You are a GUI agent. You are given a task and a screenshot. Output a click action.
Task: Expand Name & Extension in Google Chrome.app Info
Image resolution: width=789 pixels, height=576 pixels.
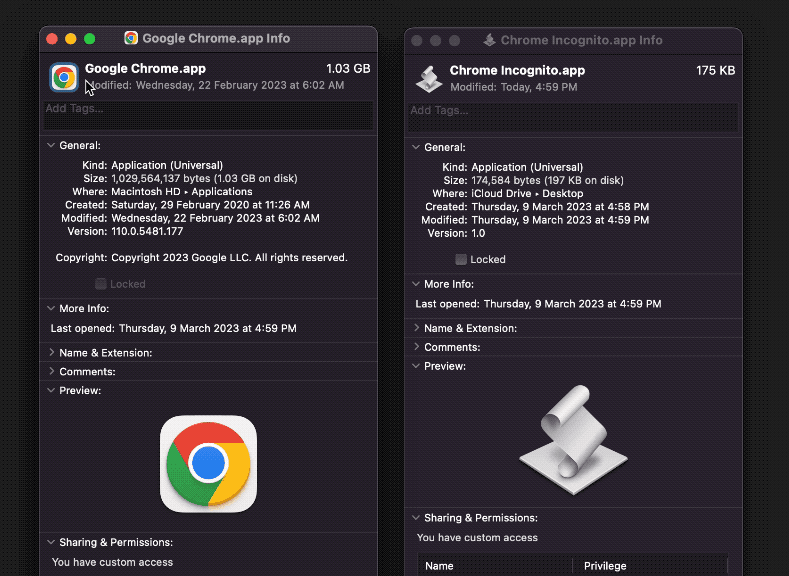[51, 353]
